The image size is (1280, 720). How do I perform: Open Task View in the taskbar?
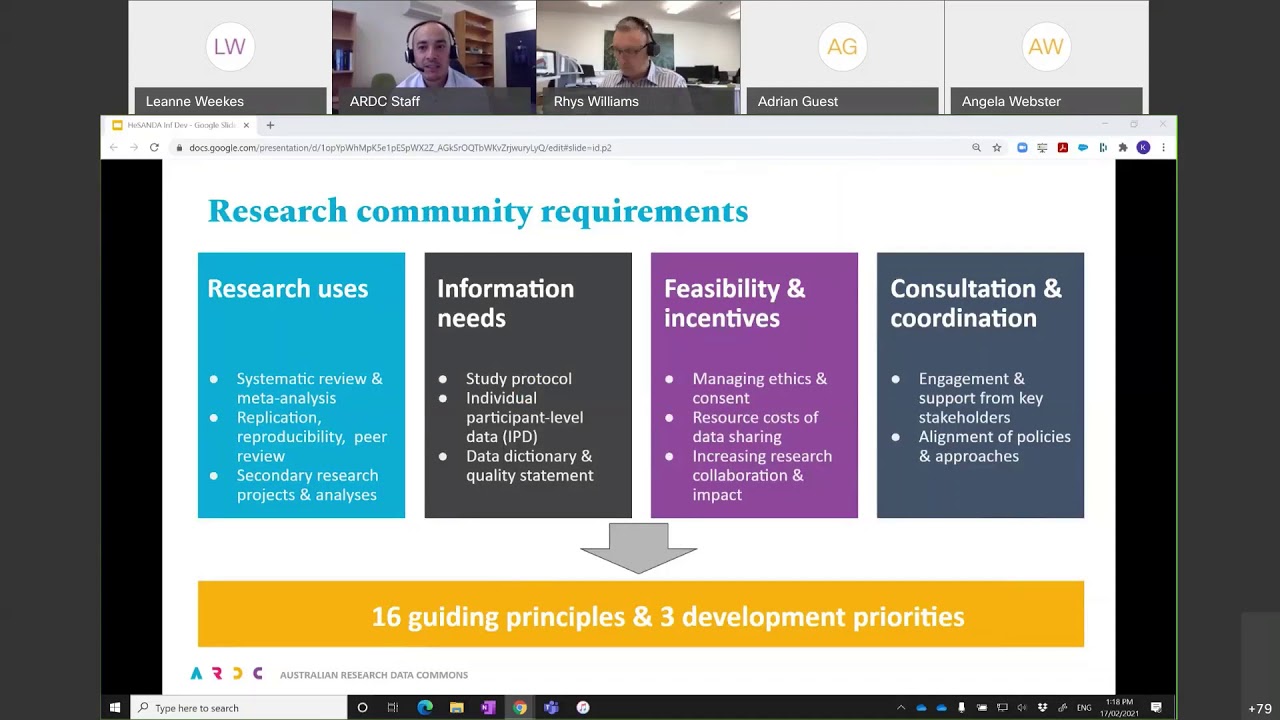pos(393,708)
